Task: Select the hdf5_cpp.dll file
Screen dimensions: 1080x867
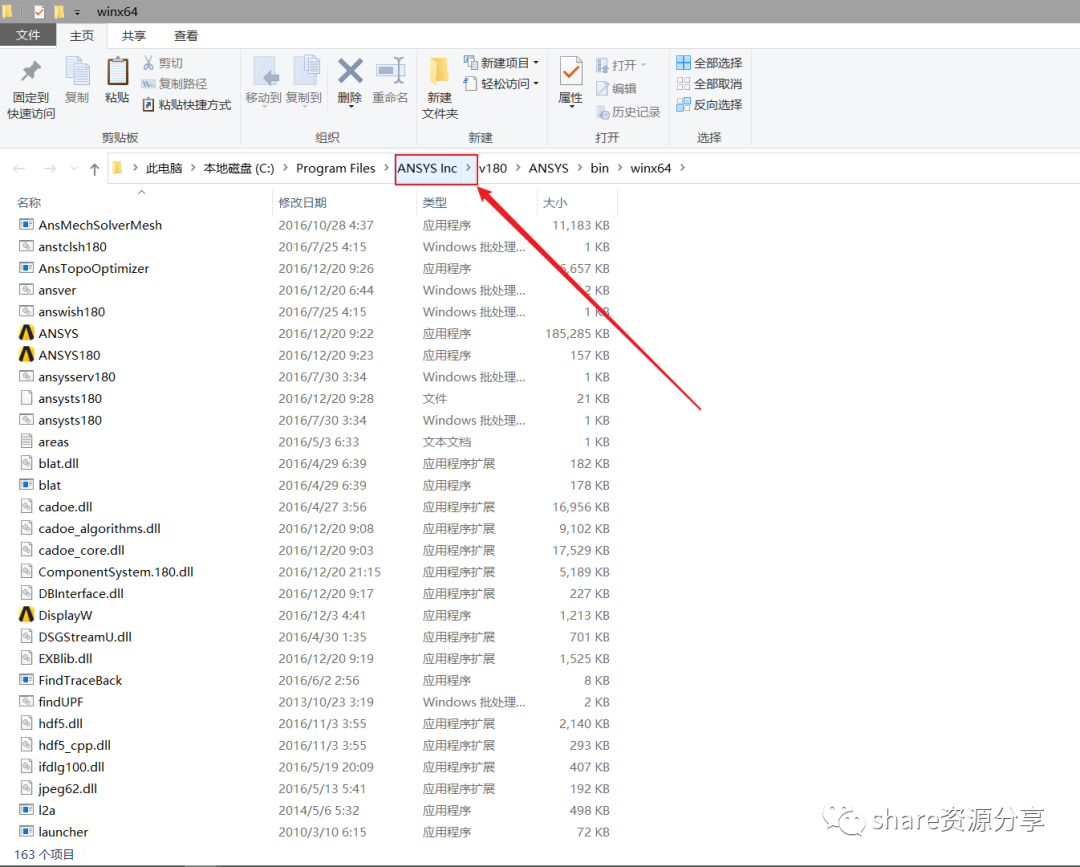Action: pyautogui.click(x=74, y=745)
